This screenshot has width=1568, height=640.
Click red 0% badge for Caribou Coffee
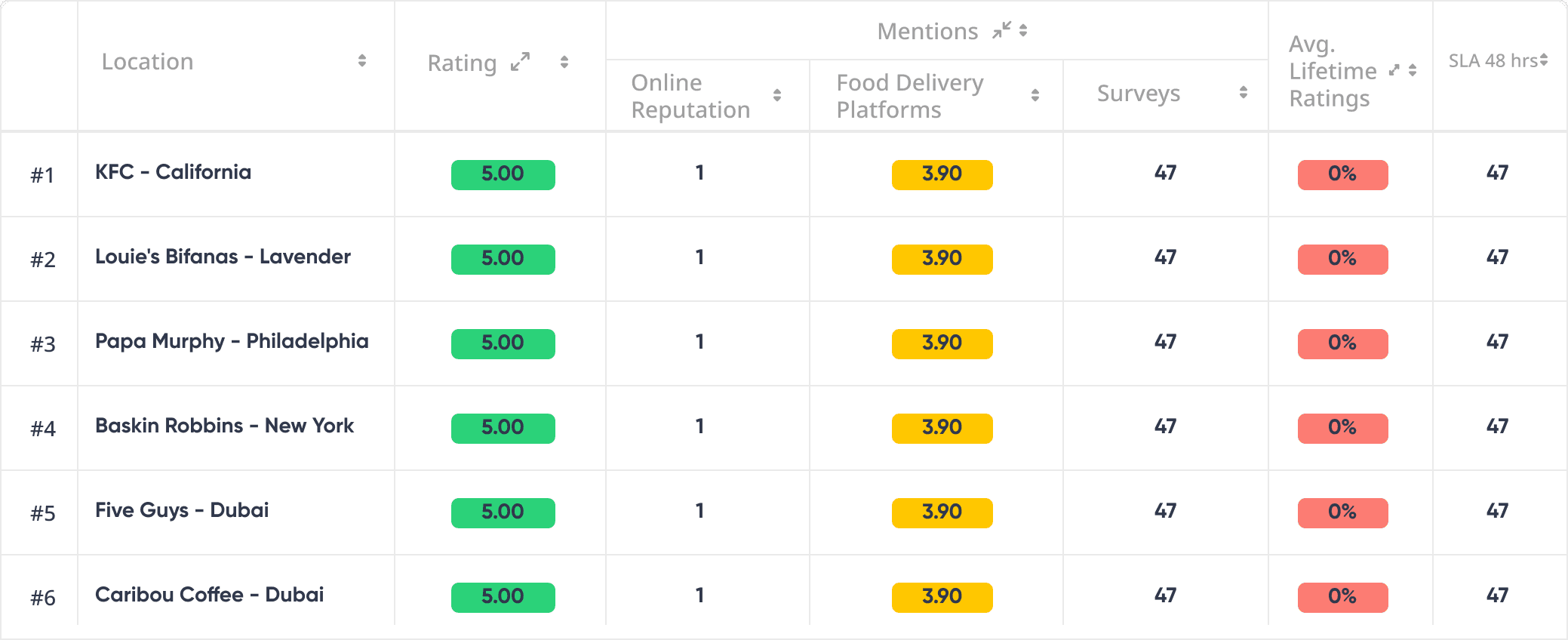point(1342,597)
